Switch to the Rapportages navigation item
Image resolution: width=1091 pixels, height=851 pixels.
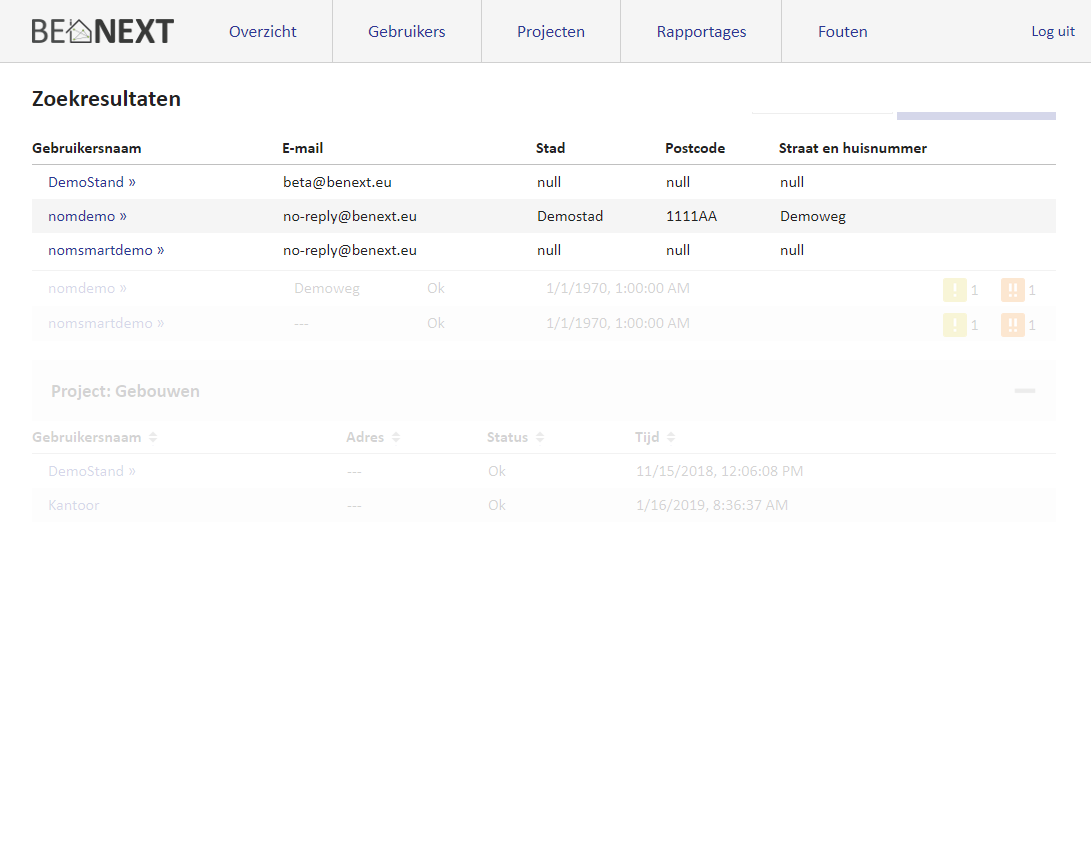701,31
